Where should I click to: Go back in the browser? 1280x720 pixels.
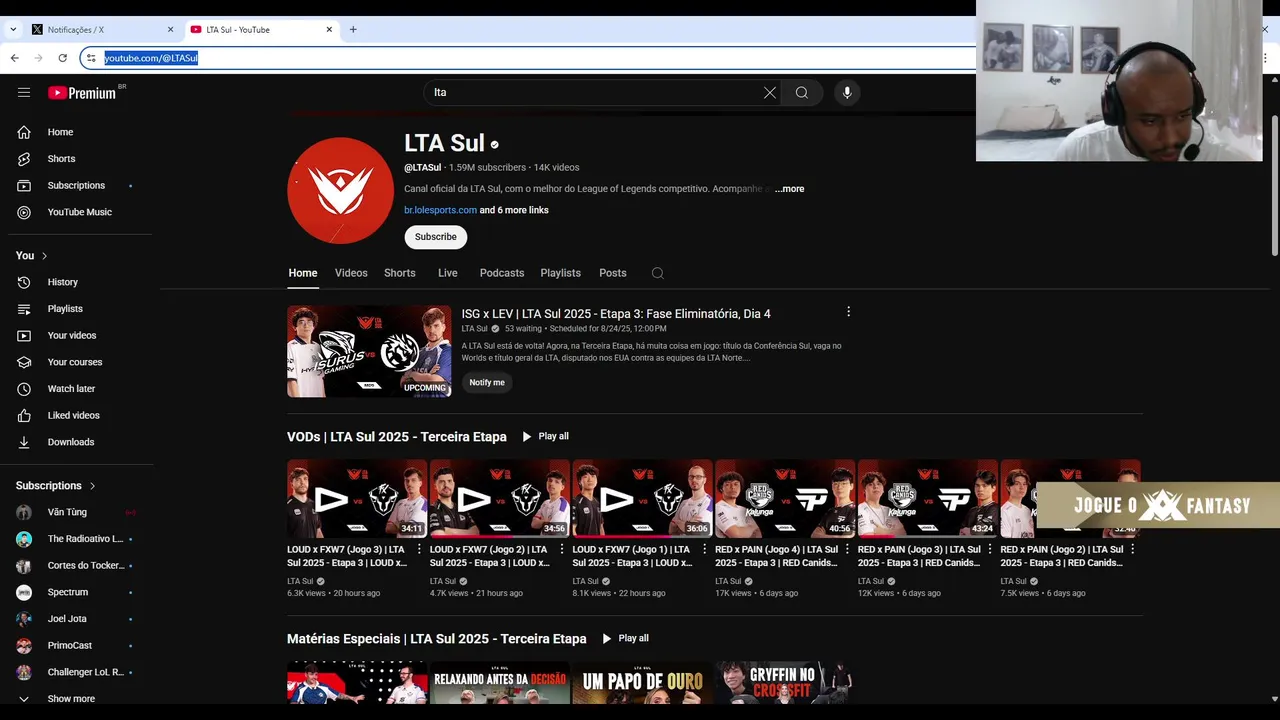point(14,58)
